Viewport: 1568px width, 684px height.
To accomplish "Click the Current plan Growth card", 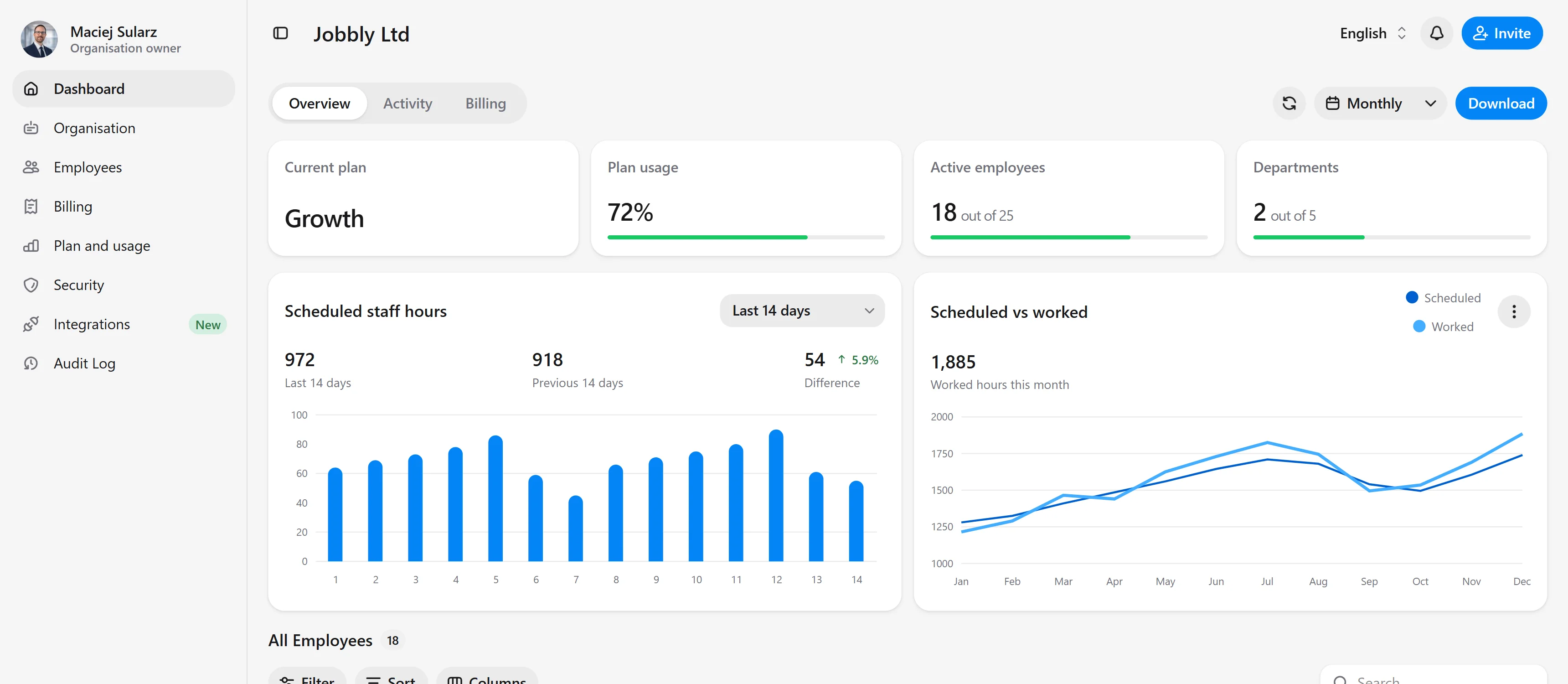I will click(x=423, y=198).
